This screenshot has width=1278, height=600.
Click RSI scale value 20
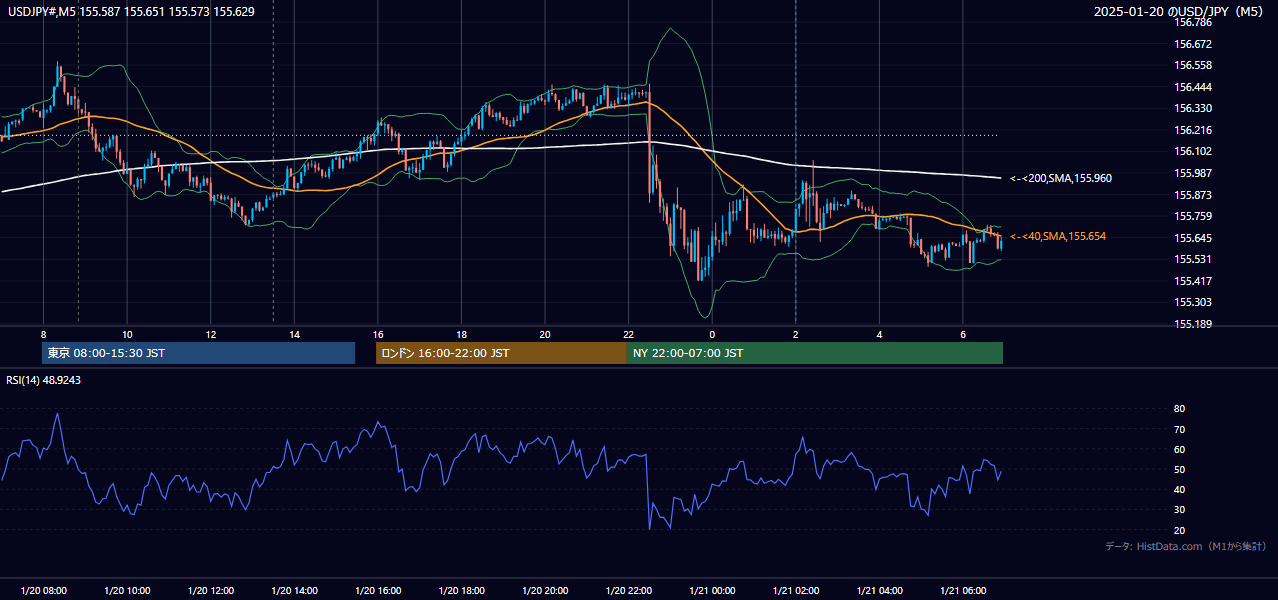pos(1179,530)
